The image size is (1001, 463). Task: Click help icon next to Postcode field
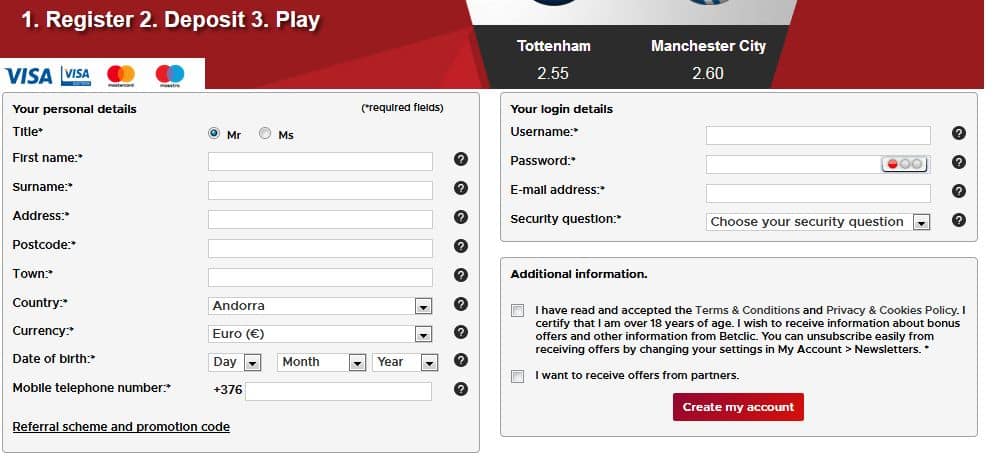pyautogui.click(x=461, y=246)
